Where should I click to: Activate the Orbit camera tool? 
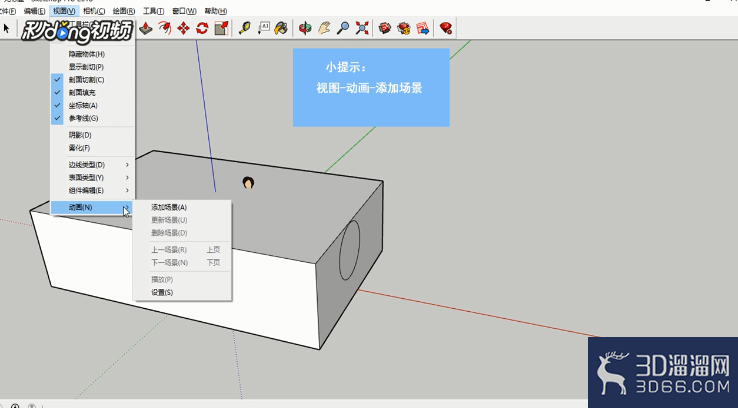(305, 28)
